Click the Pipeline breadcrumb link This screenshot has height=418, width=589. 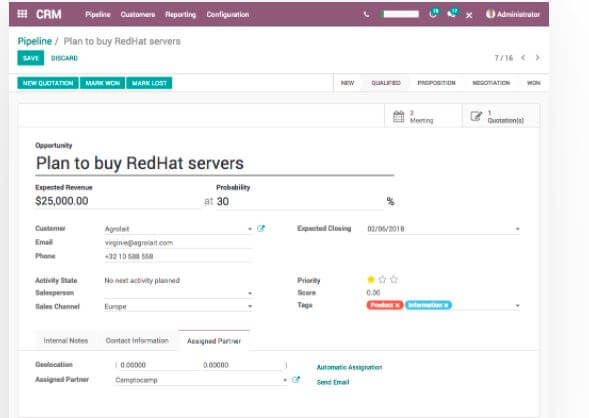coord(35,41)
